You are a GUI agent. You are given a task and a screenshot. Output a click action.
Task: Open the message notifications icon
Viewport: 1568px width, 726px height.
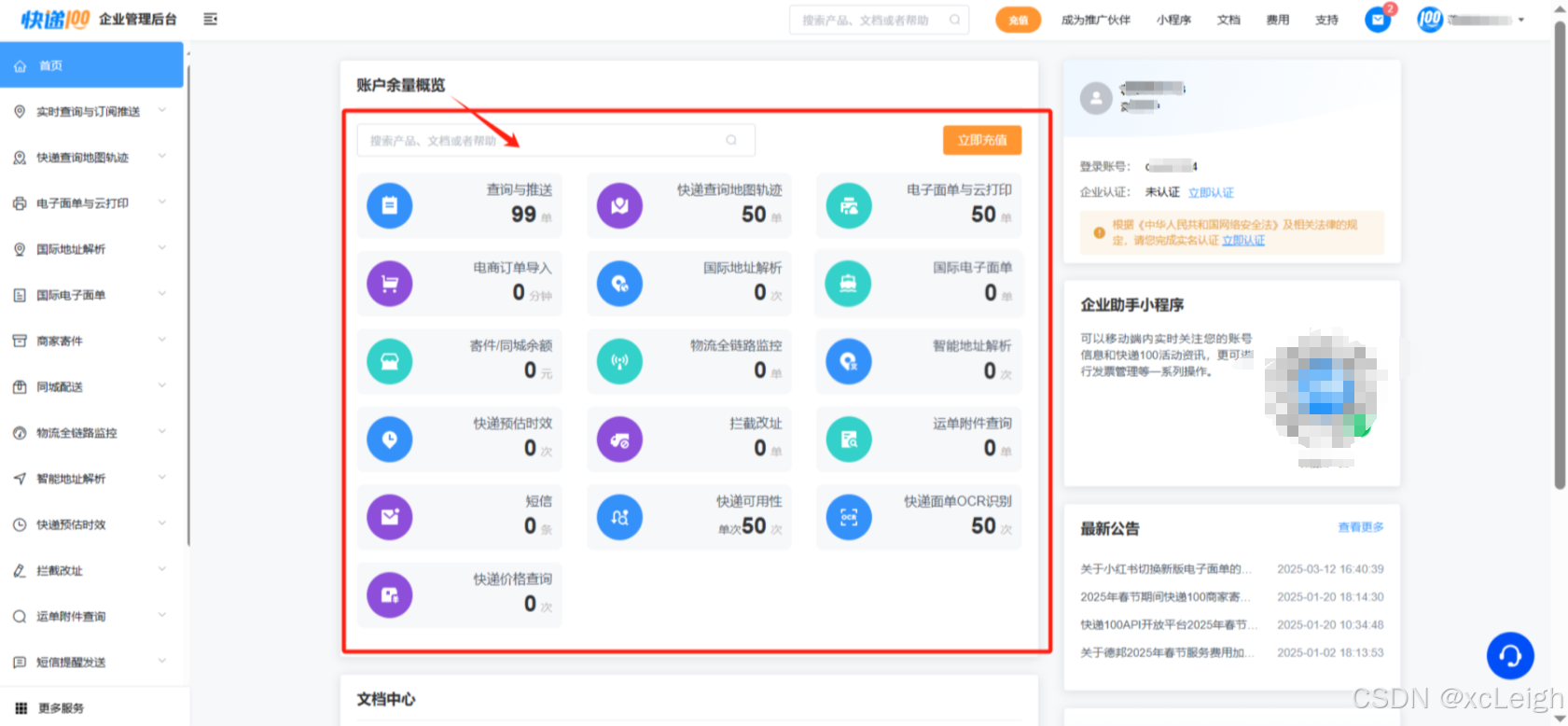coord(1378,19)
